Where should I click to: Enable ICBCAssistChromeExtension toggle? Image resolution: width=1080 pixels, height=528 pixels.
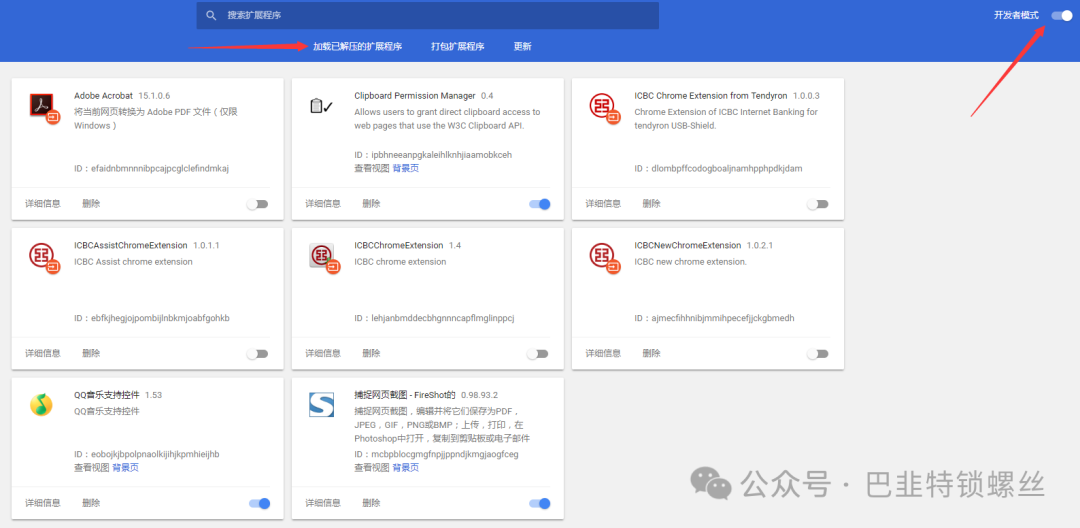coord(258,354)
